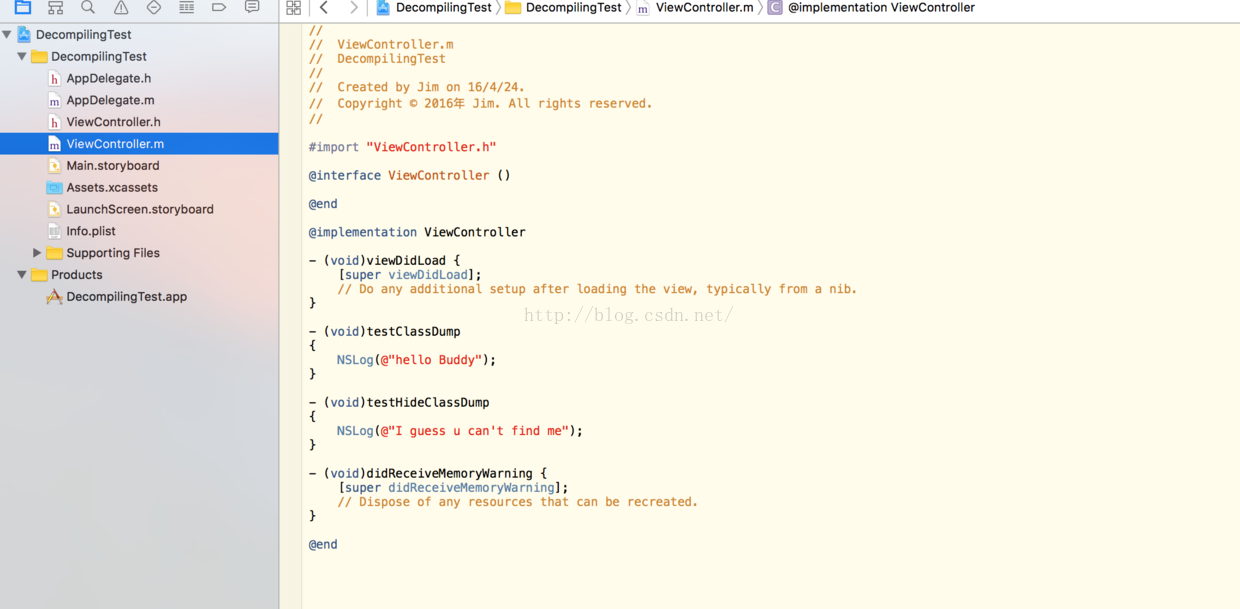Open the Find navigator magnifier icon

(x=88, y=7)
